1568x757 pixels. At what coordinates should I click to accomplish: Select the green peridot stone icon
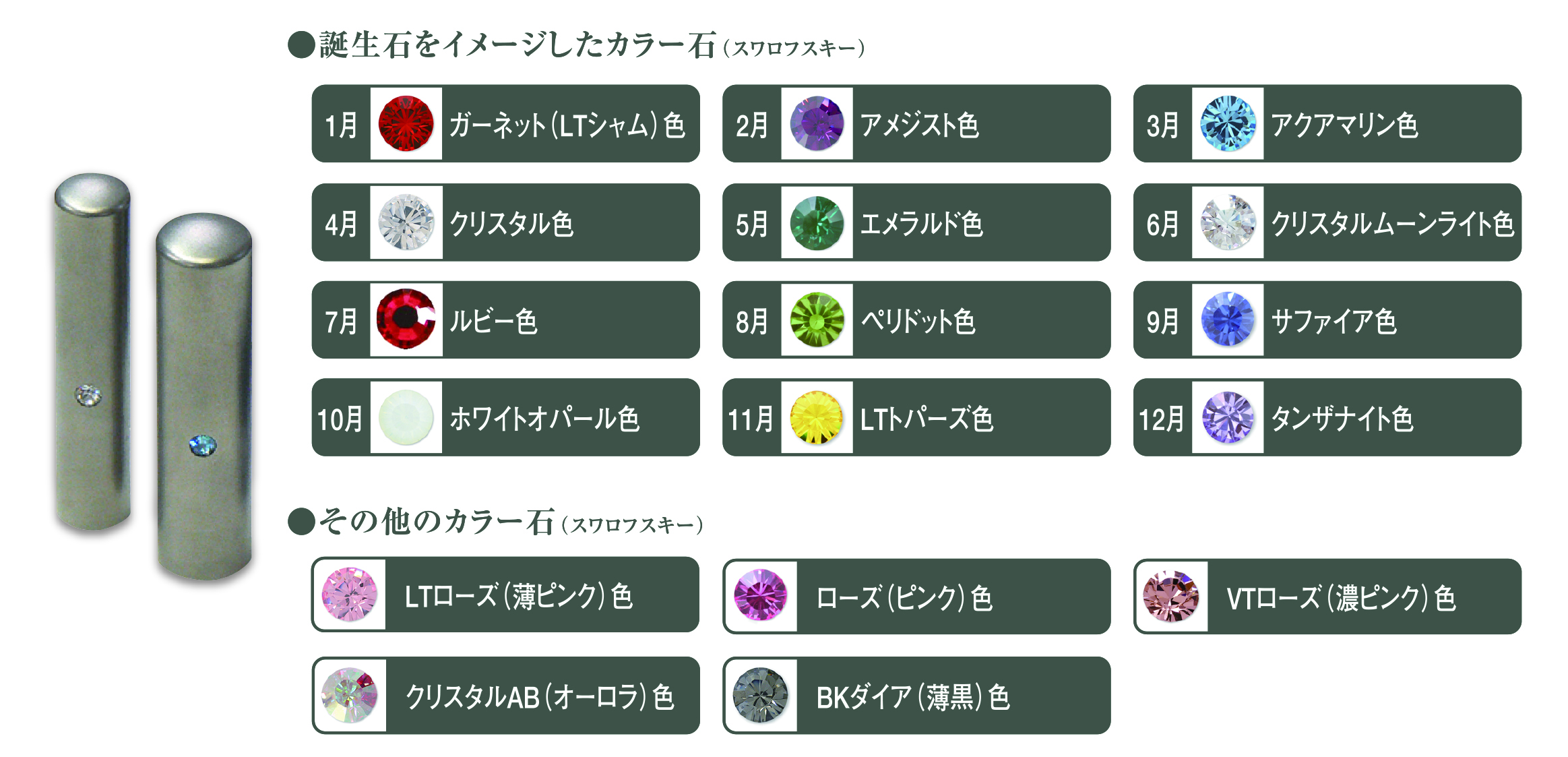click(x=817, y=320)
